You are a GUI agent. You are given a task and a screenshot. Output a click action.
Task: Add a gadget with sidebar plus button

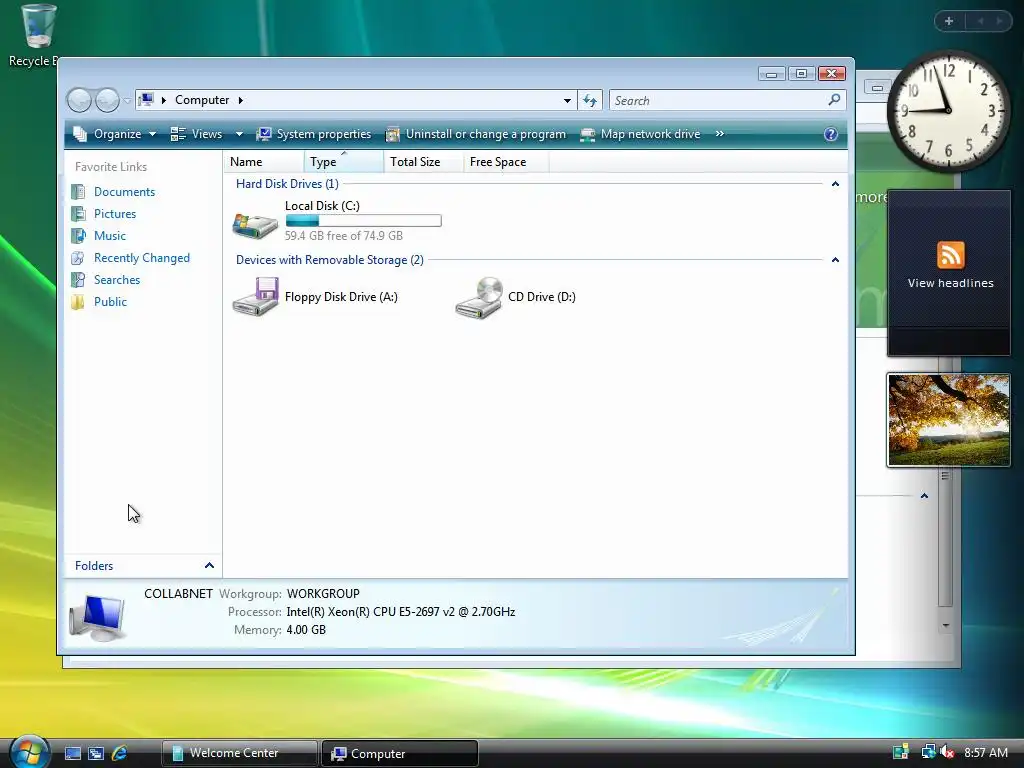coord(949,21)
